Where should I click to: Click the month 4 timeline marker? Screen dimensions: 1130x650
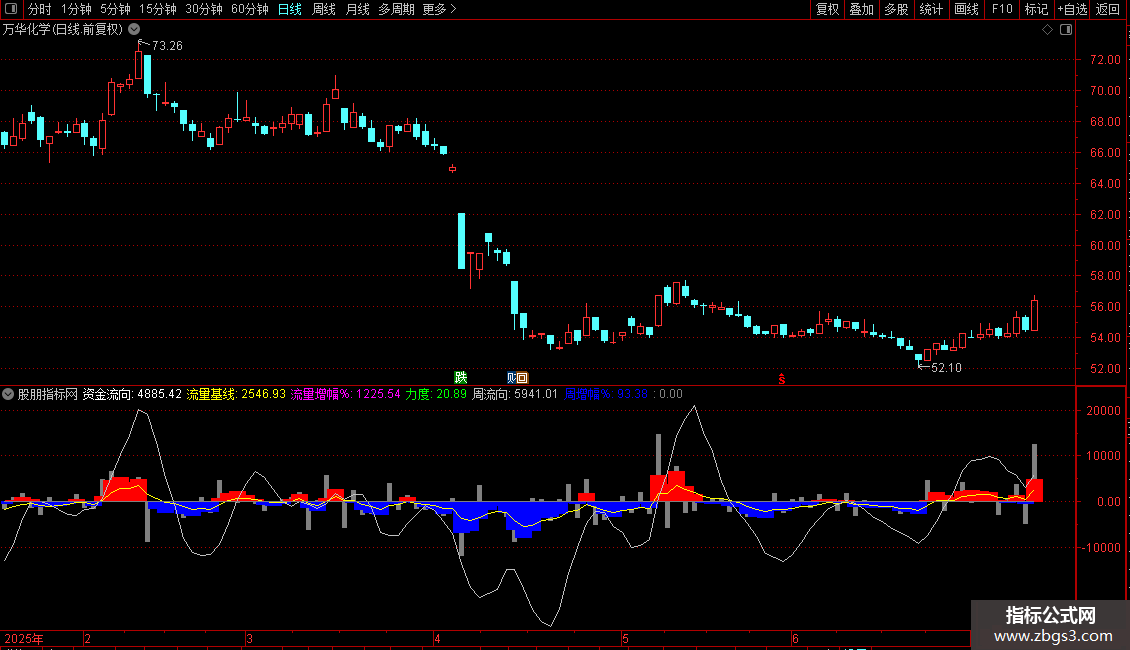(437, 638)
